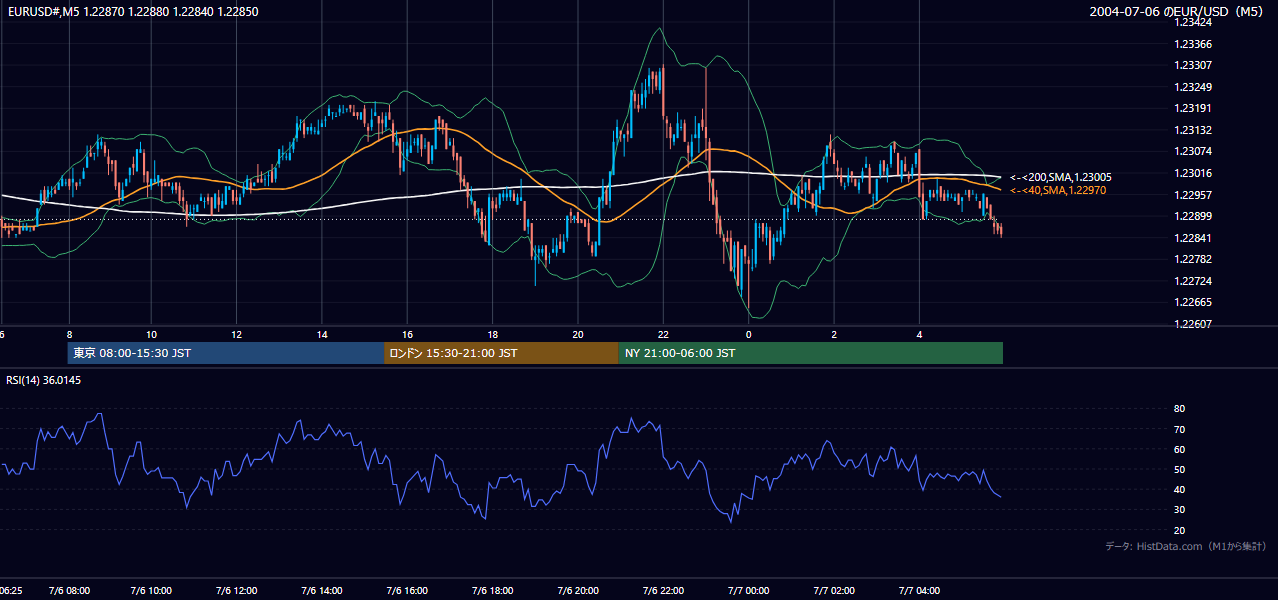Viewport: 1278px width, 600px height.
Task: Click hour label 18 under the price chart
Action: coord(492,334)
